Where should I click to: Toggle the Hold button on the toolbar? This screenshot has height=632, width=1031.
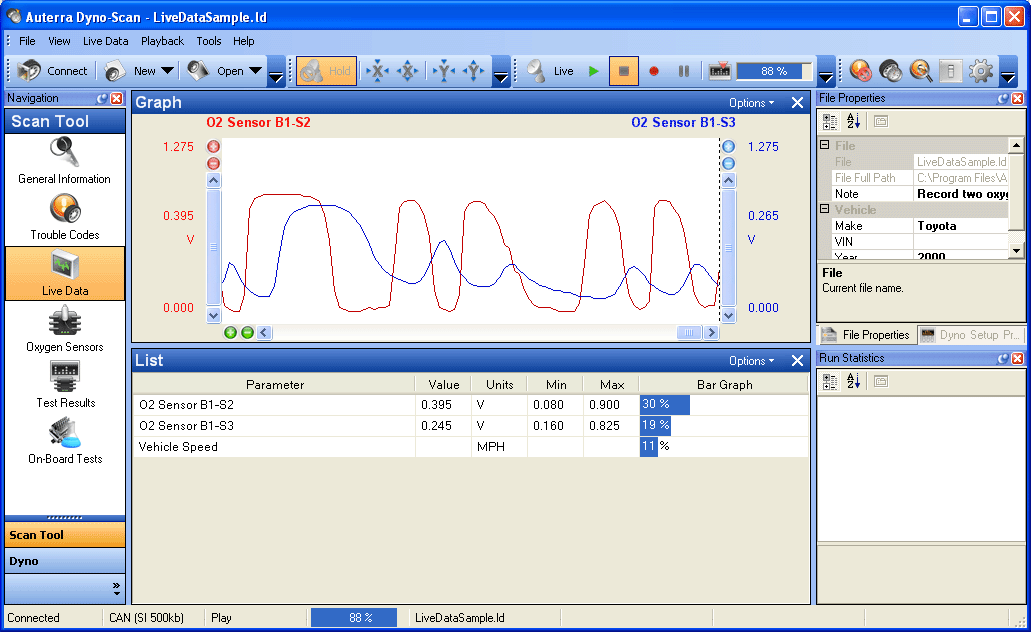(x=326, y=71)
